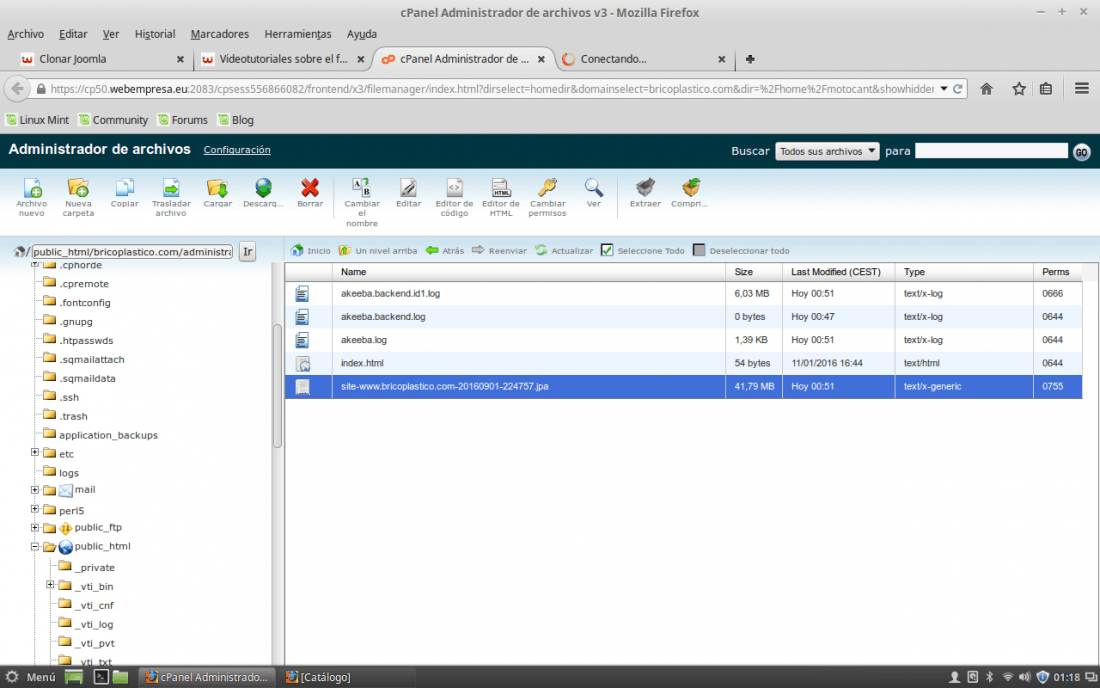1100x688 pixels.
Task: Open Archivo menu
Action: point(25,34)
